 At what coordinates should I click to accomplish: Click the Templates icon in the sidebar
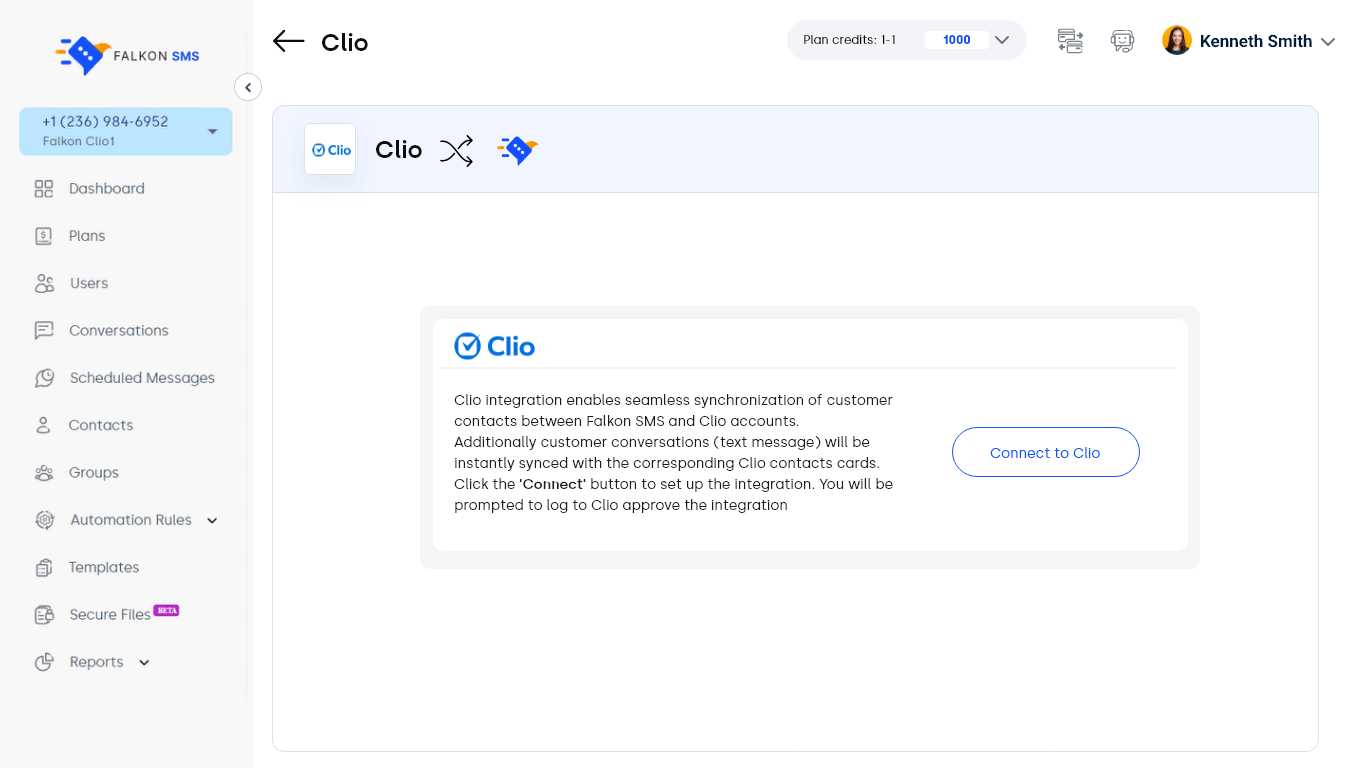[44, 568]
